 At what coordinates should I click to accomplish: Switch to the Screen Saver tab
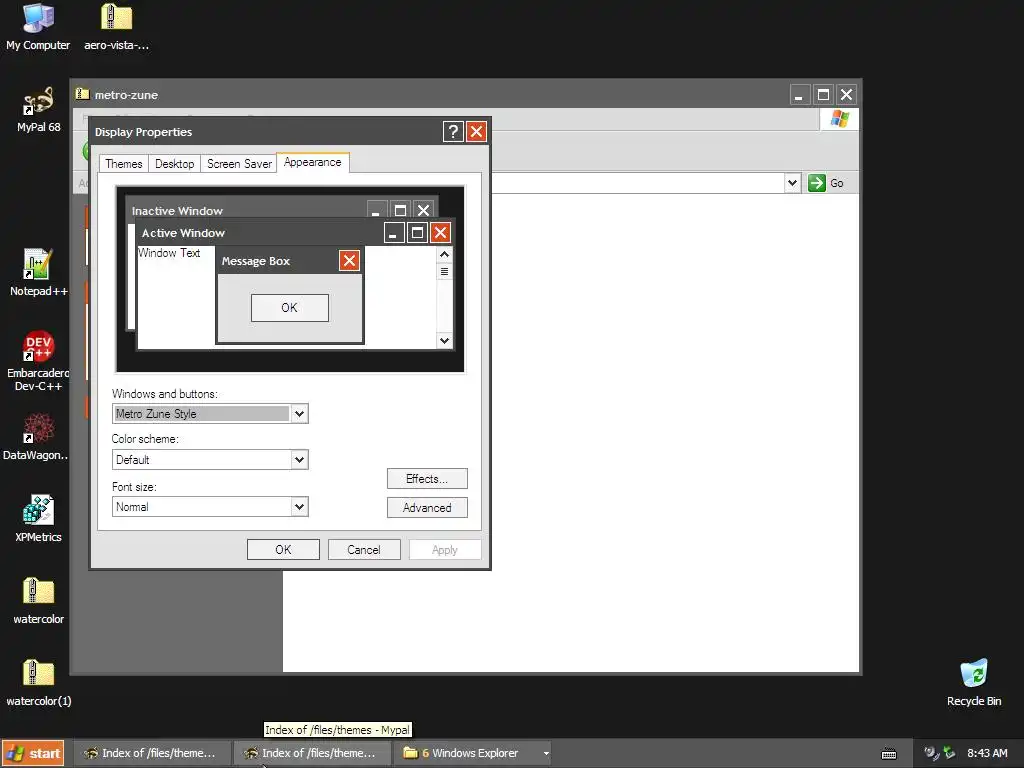(x=239, y=164)
